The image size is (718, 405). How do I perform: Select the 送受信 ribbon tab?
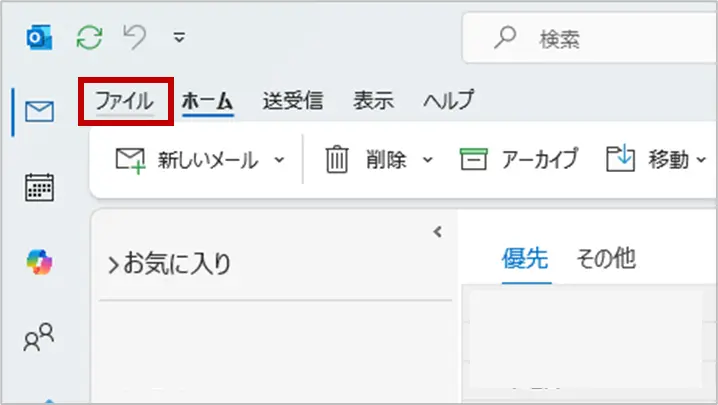click(292, 100)
